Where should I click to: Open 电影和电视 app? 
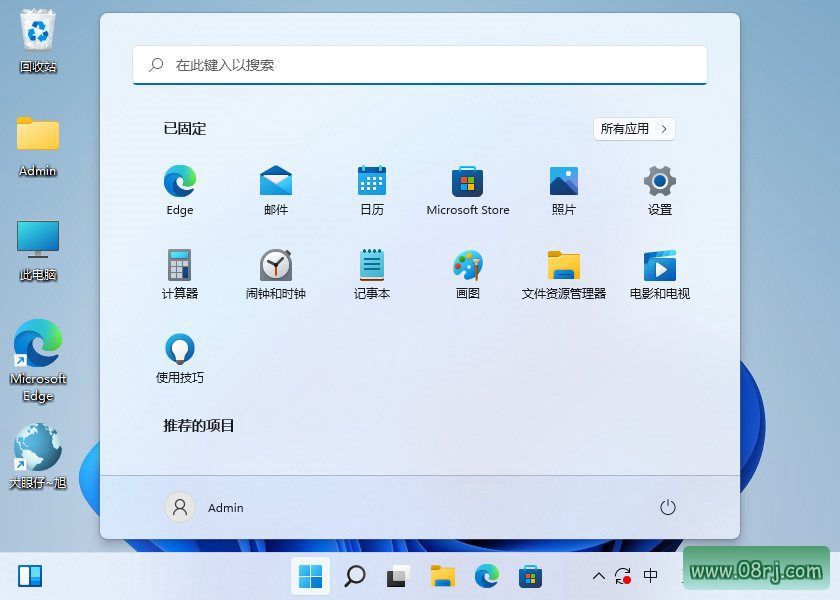pos(659,274)
